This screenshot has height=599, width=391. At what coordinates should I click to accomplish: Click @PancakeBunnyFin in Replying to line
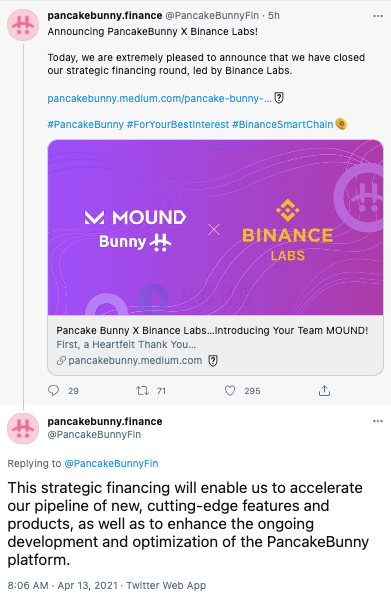point(111,463)
